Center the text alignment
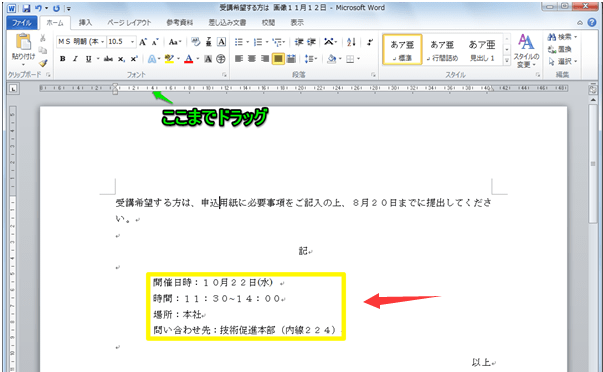 click(252, 59)
